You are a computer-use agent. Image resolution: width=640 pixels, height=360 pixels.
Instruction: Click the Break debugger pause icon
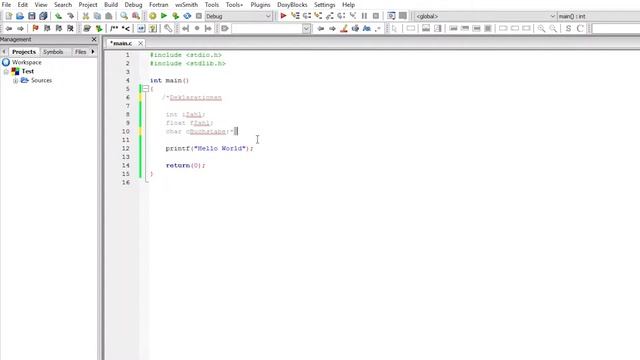tap(364, 16)
